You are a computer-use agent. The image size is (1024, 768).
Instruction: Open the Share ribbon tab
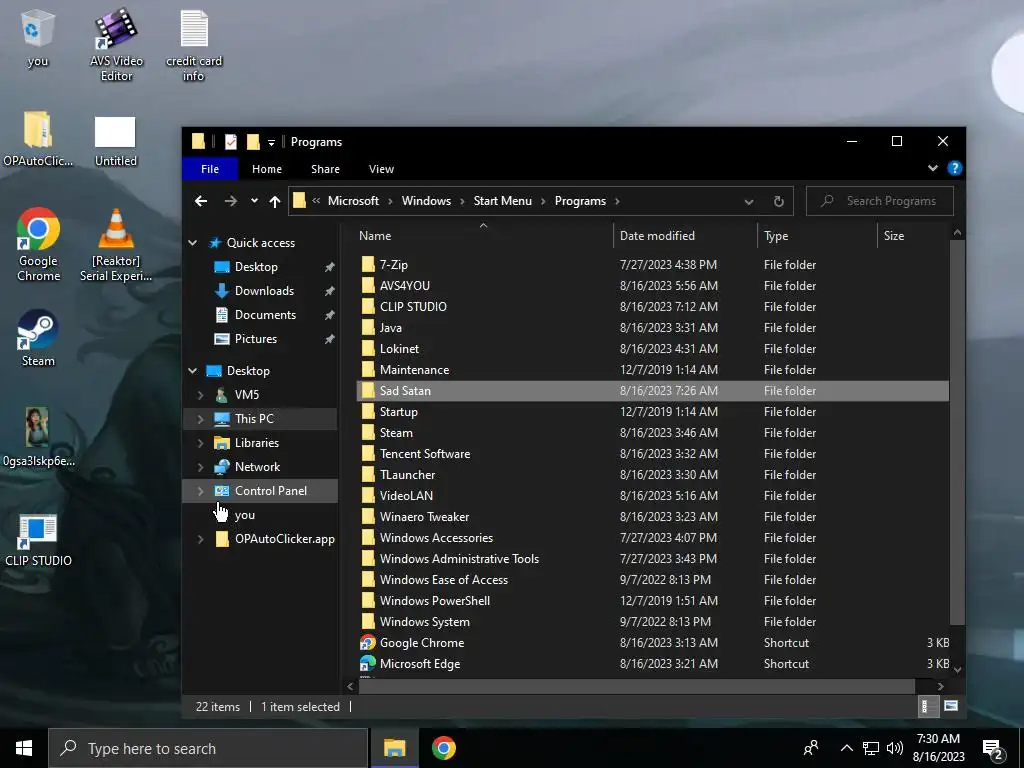325,169
